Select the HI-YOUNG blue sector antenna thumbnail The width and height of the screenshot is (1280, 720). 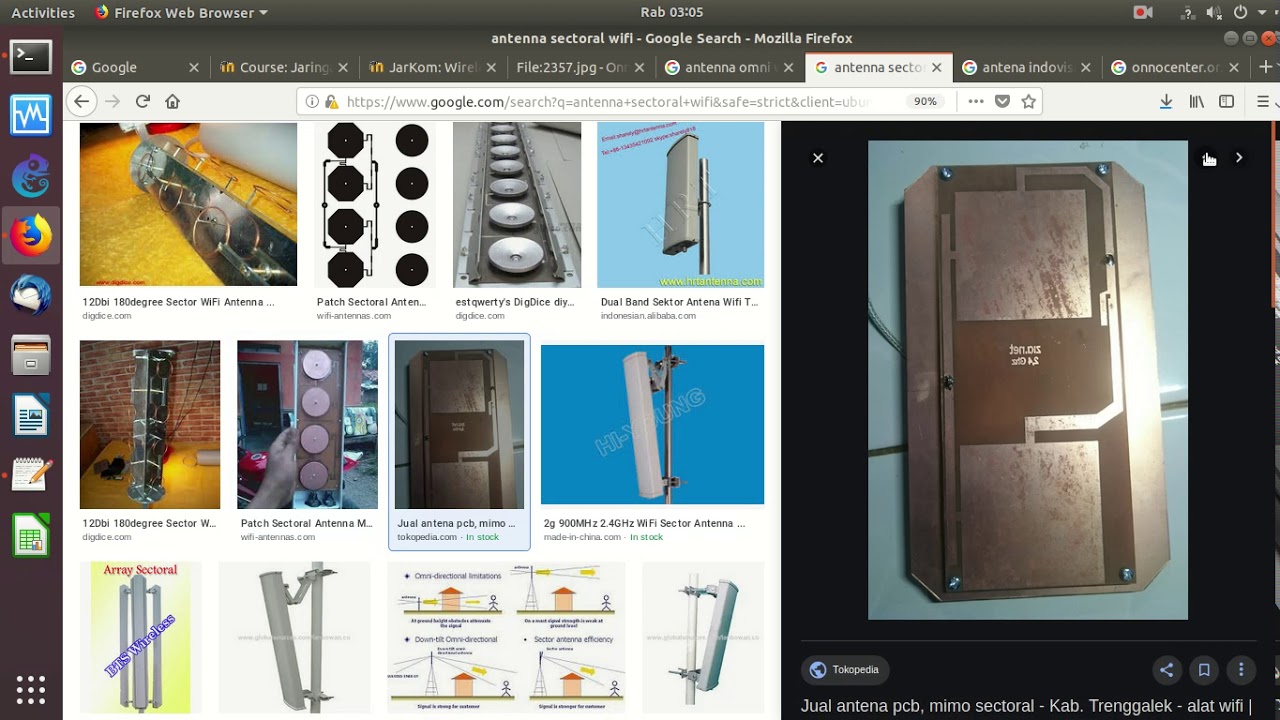pos(652,424)
